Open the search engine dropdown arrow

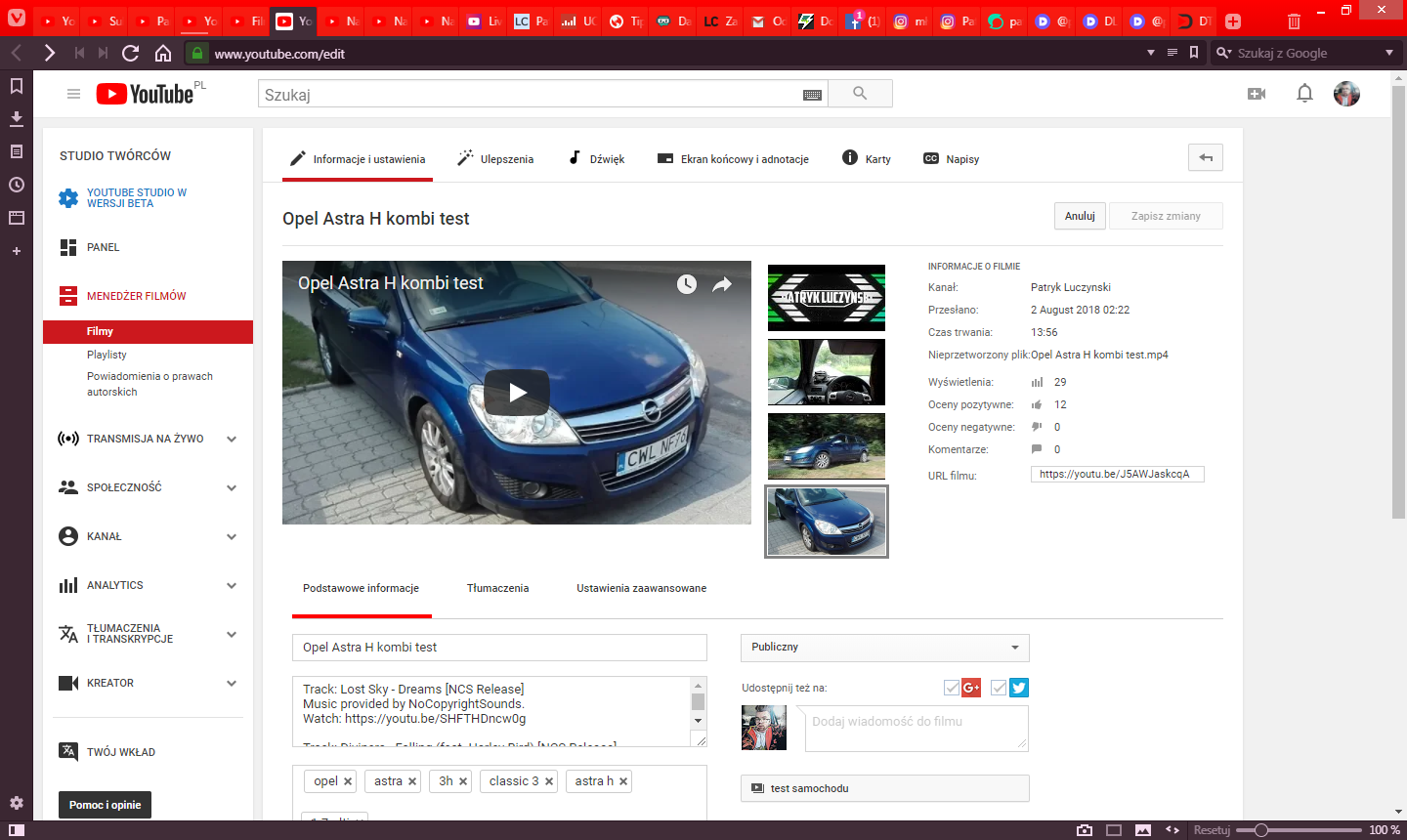coord(1389,53)
